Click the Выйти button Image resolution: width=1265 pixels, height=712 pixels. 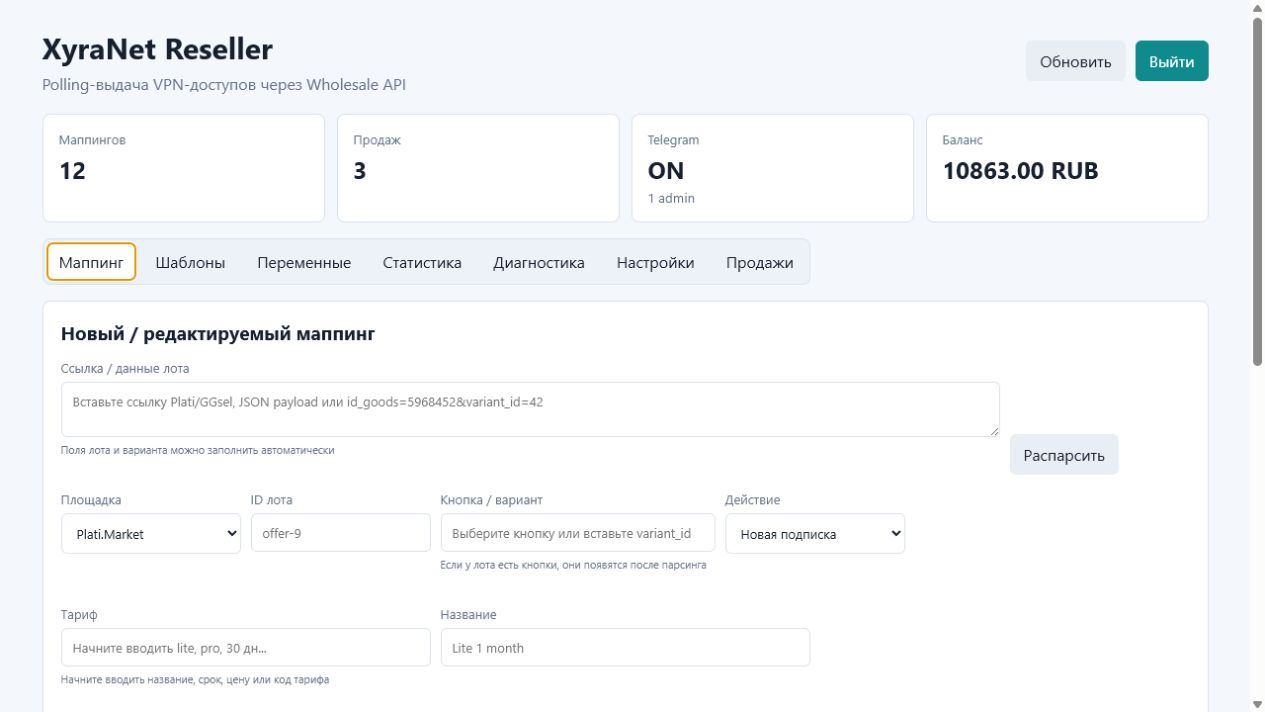(x=1171, y=61)
